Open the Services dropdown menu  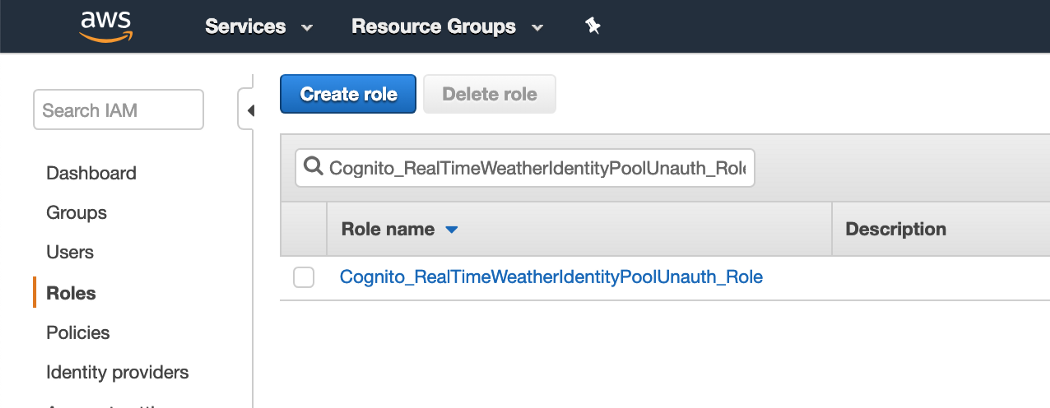[258, 27]
